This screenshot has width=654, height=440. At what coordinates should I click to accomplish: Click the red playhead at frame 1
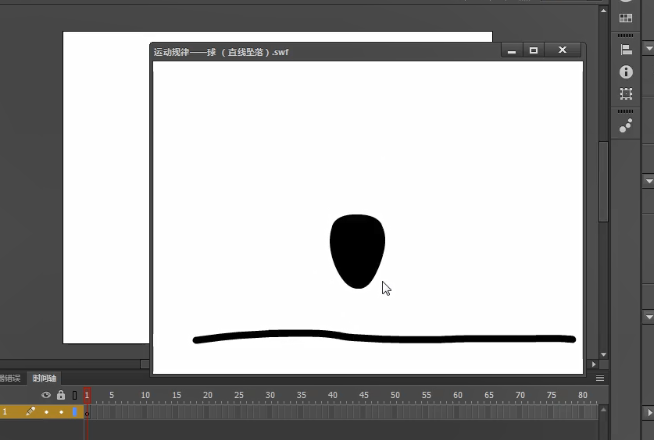(x=87, y=395)
